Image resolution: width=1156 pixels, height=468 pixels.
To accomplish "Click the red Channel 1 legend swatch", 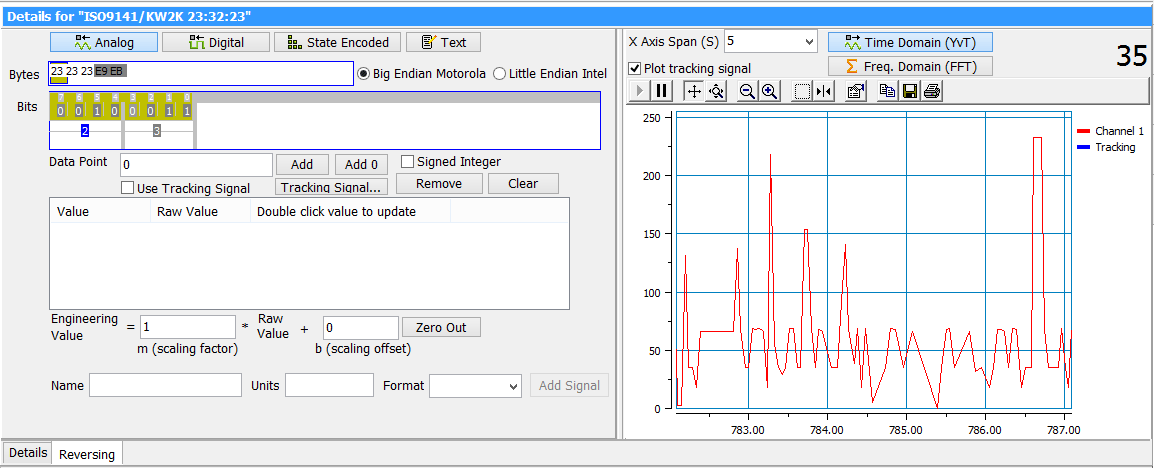I will (x=1083, y=131).
